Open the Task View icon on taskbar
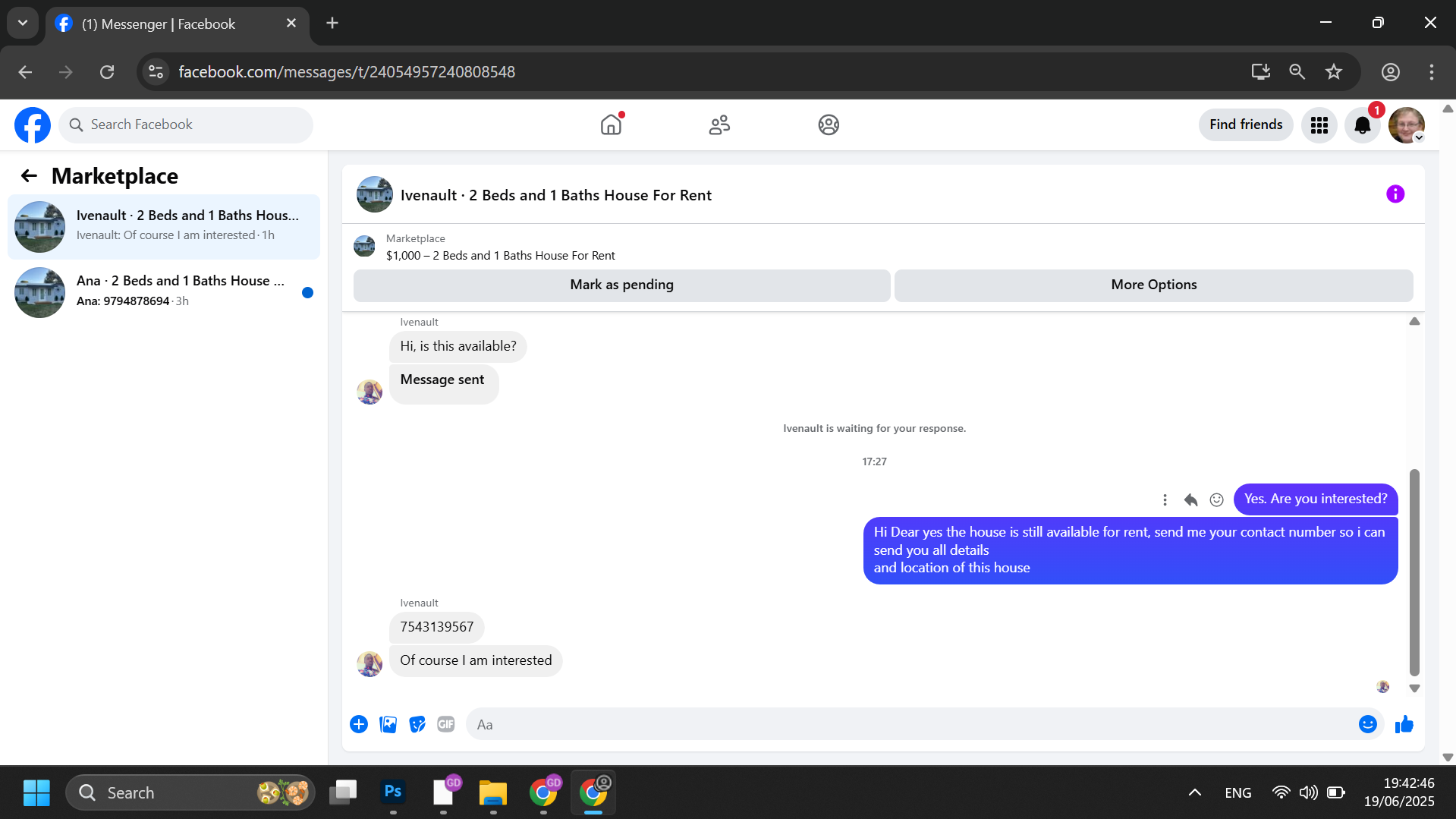The image size is (1456, 819). coord(343,792)
